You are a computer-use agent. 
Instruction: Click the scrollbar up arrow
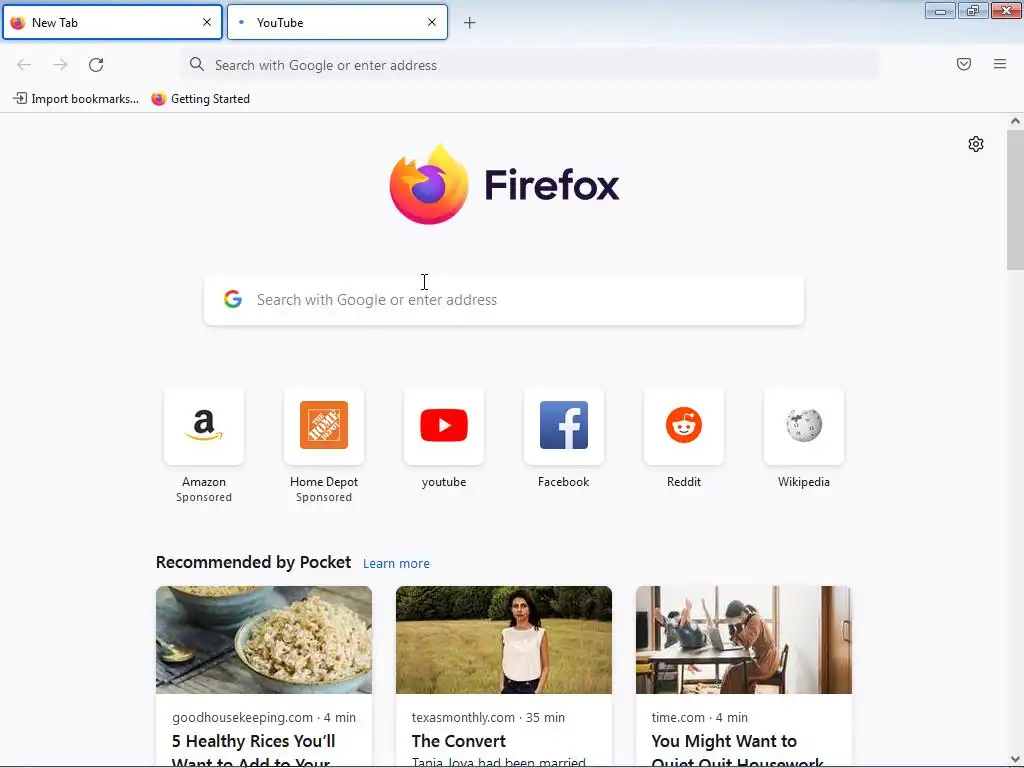tap(1015, 121)
